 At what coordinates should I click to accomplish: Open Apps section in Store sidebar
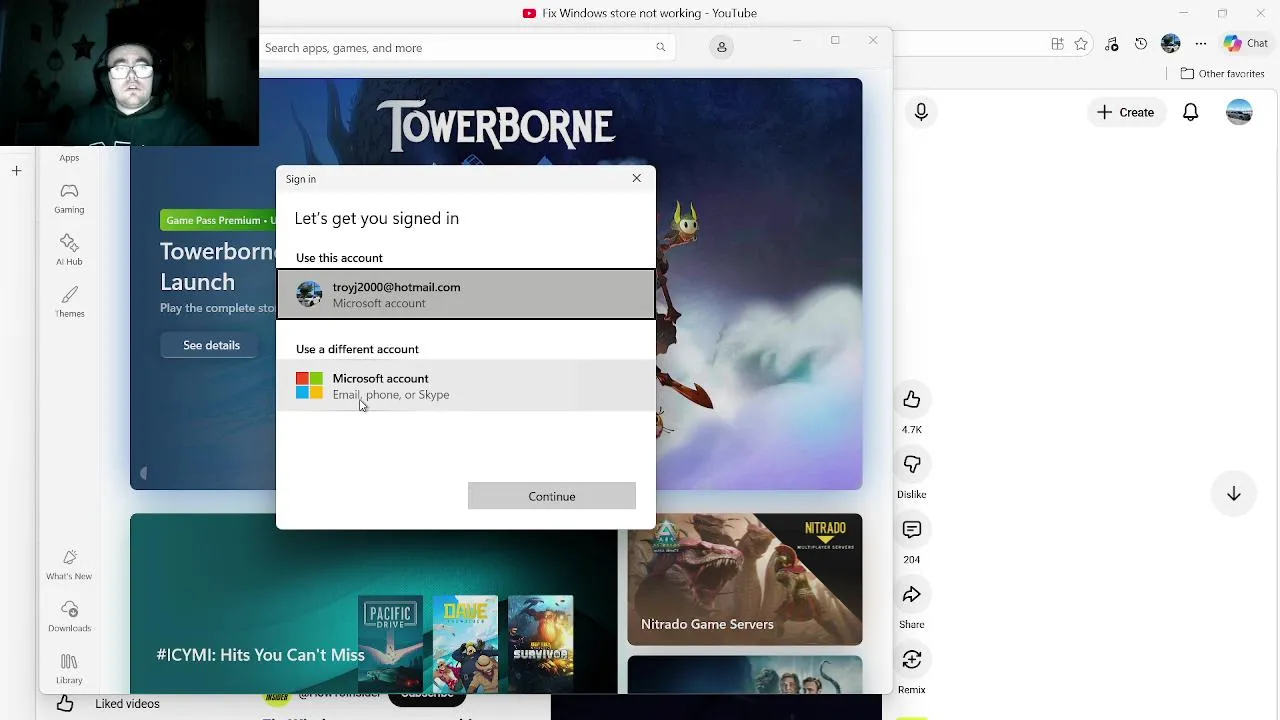tap(69, 157)
